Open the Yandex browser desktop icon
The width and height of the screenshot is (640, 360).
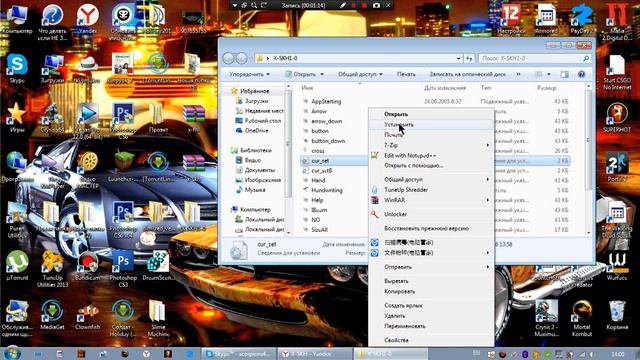[x=87, y=18]
